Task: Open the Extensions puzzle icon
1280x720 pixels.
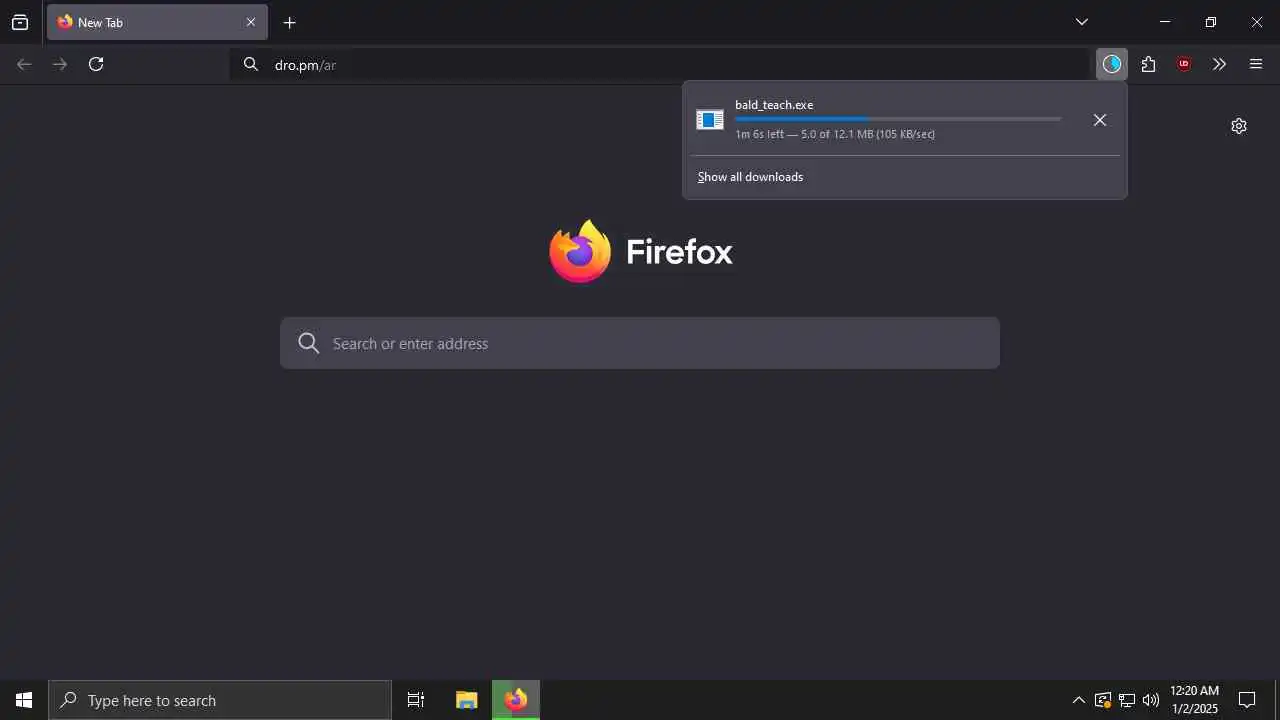Action: click(1148, 64)
